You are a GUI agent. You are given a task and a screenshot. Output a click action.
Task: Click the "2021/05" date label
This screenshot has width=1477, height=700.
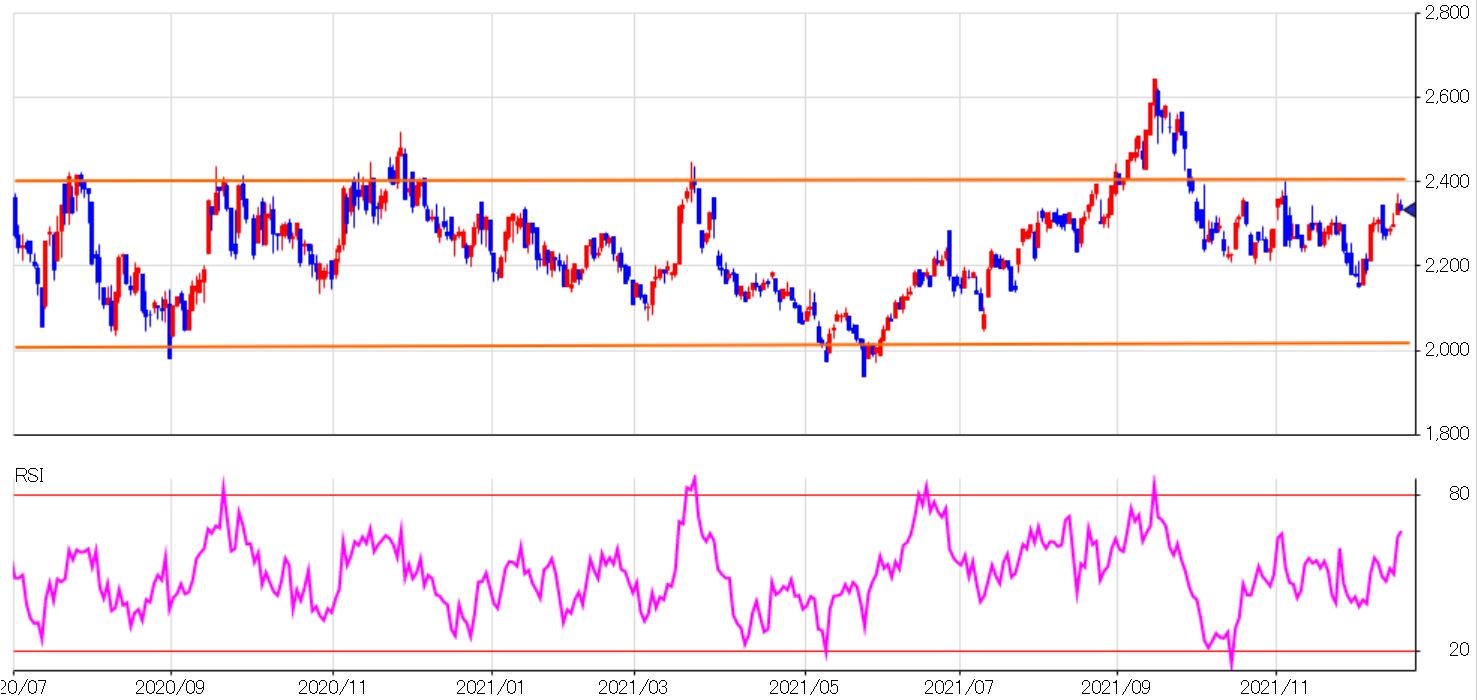pyautogui.click(x=804, y=688)
